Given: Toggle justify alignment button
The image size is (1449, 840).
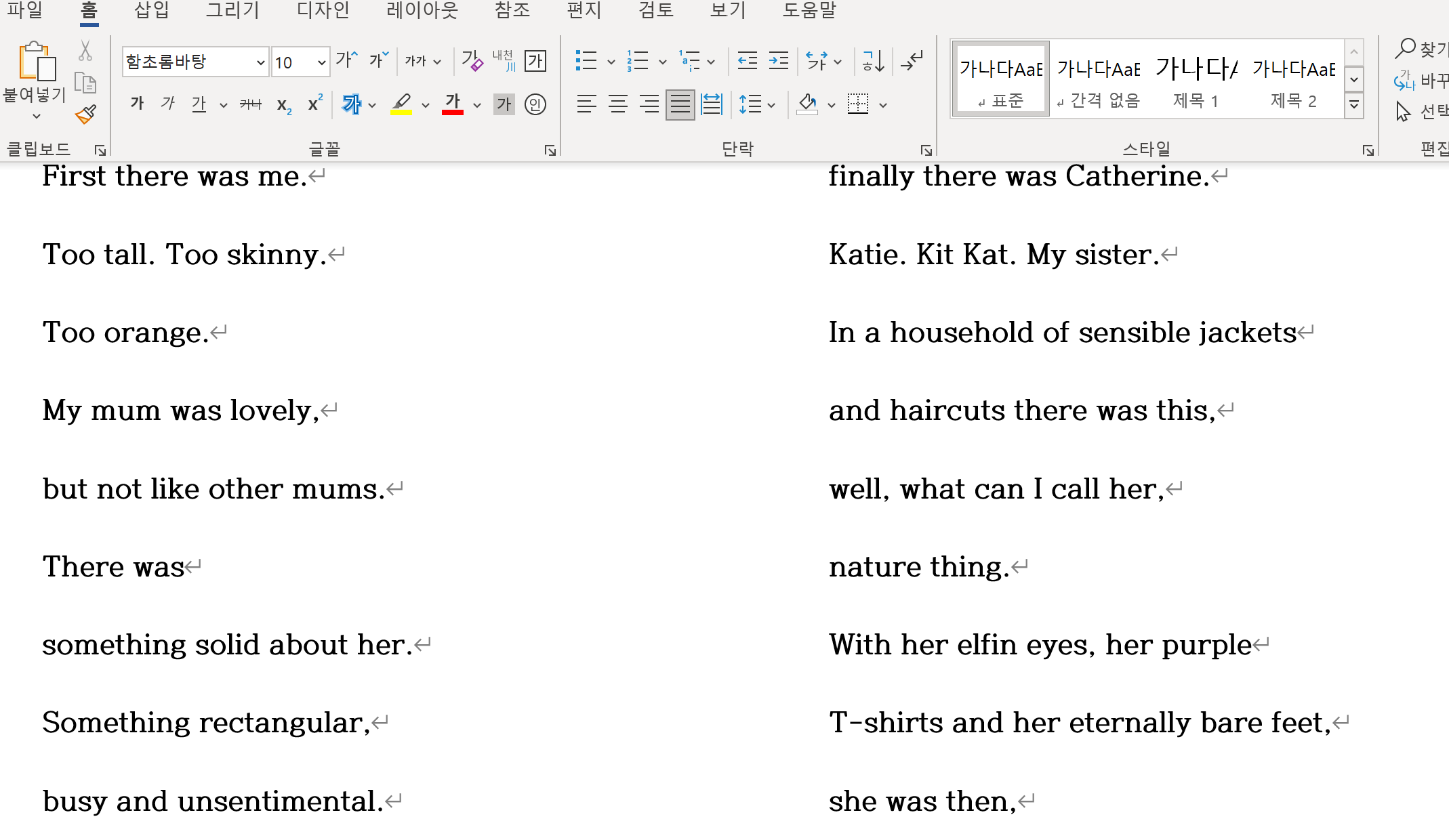Looking at the screenshot, I should [680, 104].
